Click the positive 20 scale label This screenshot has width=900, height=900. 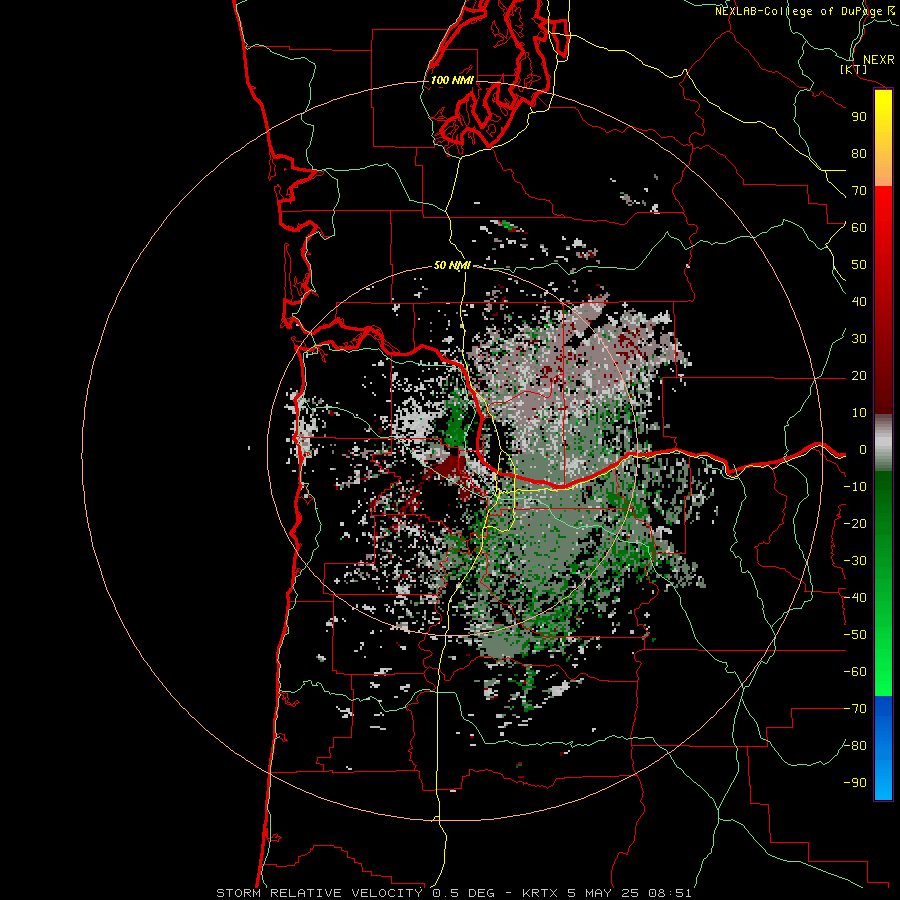pyautogui.click(x=859, y=375)
